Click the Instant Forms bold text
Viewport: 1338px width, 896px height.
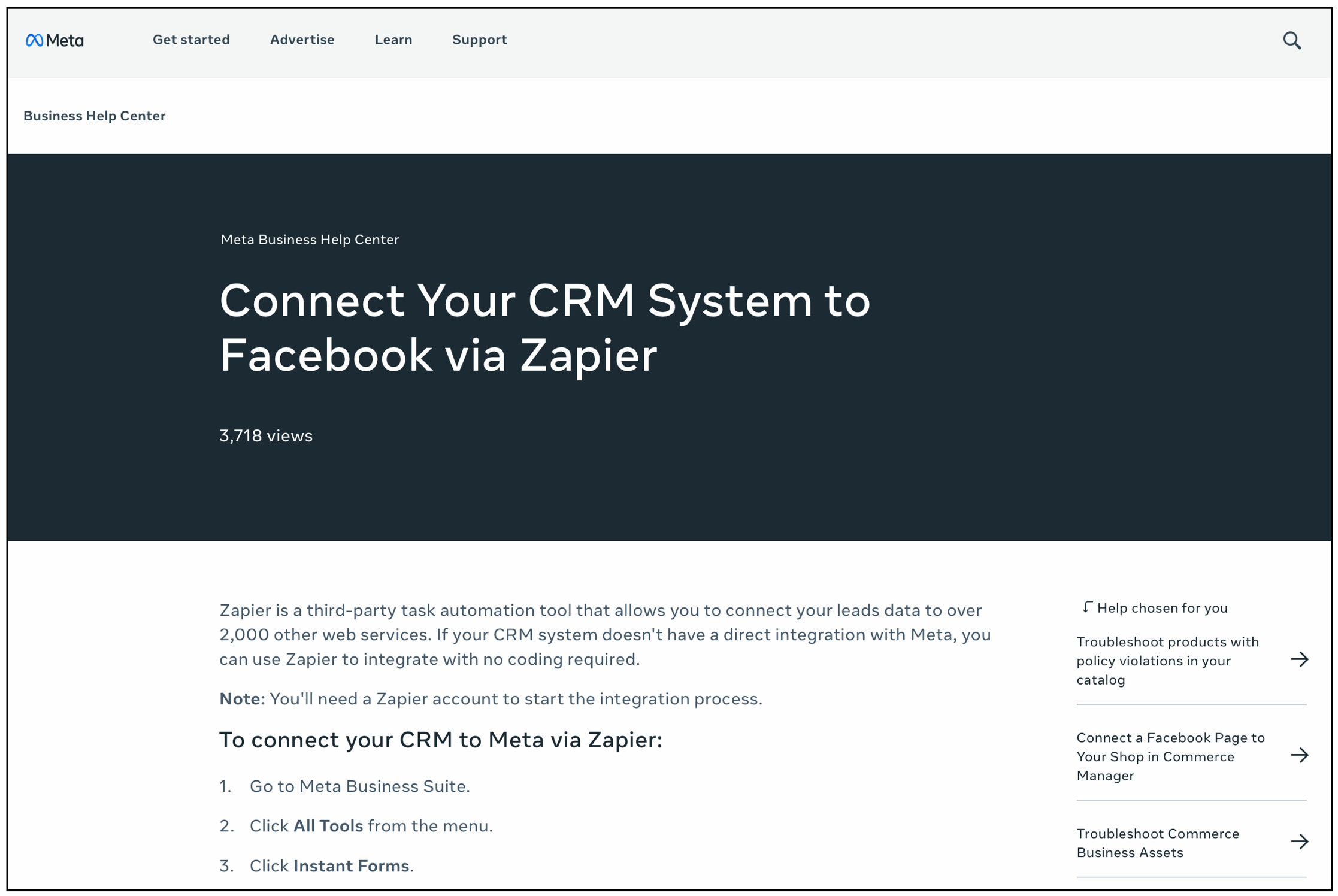[352, 865]
